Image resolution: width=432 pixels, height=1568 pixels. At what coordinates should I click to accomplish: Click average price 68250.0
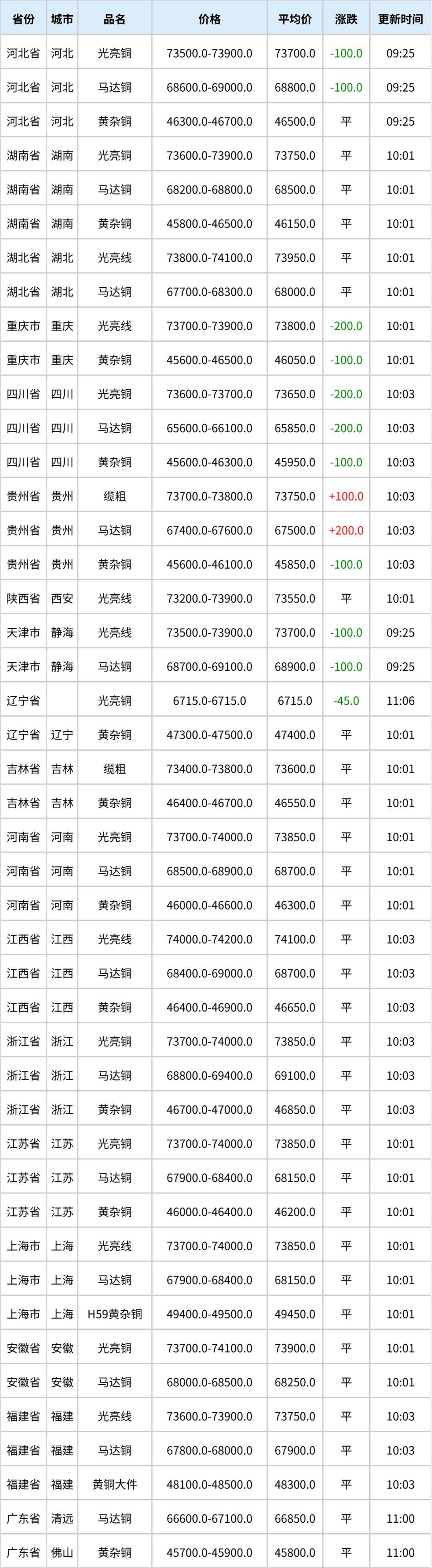coord(294,1383)
